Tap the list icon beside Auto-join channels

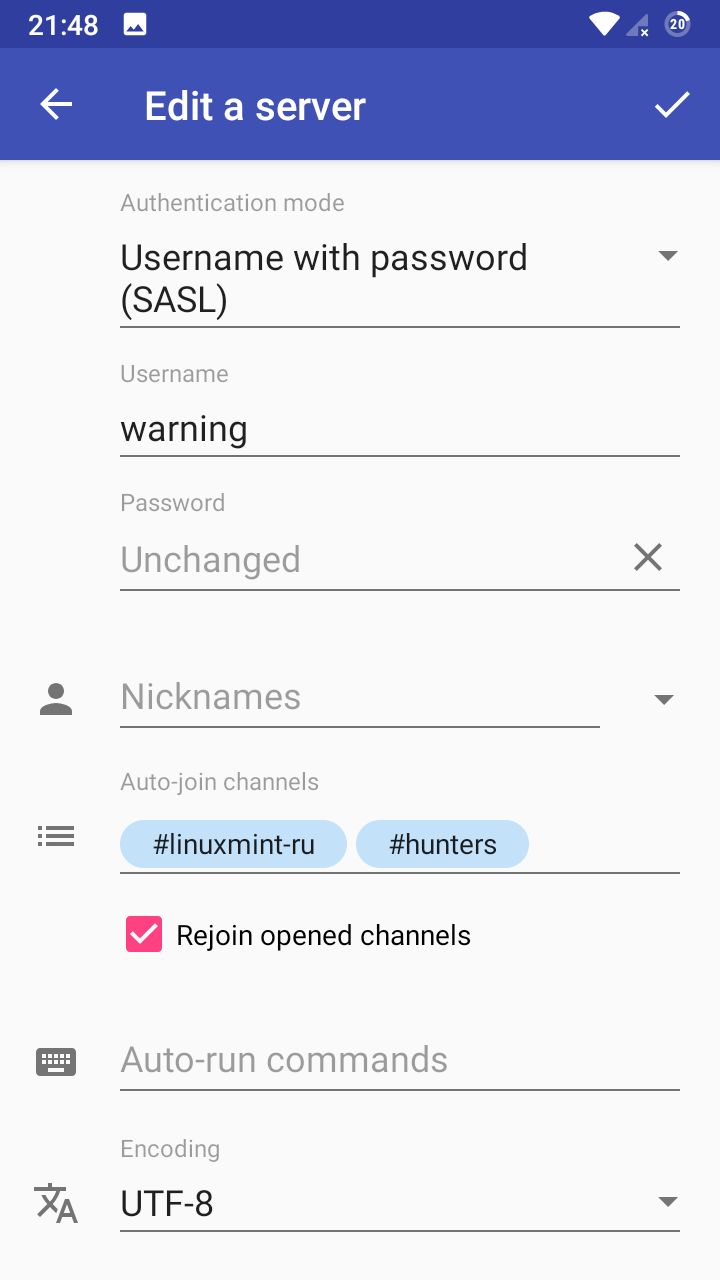tap(56, 837)
